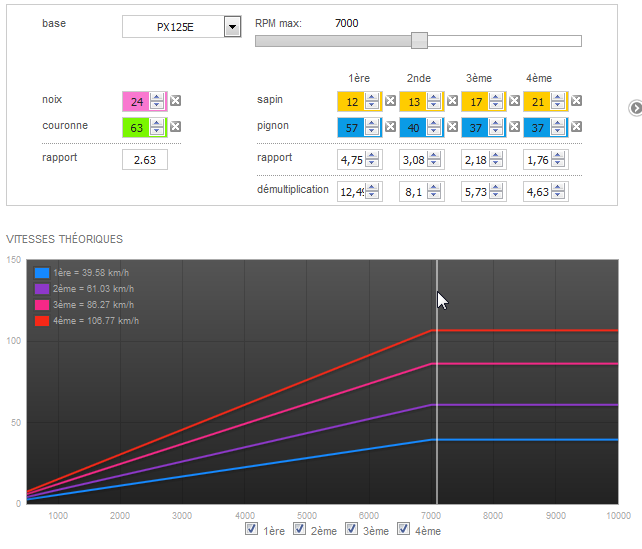Adjust the 1ère sapin stepper

[372, 101]
